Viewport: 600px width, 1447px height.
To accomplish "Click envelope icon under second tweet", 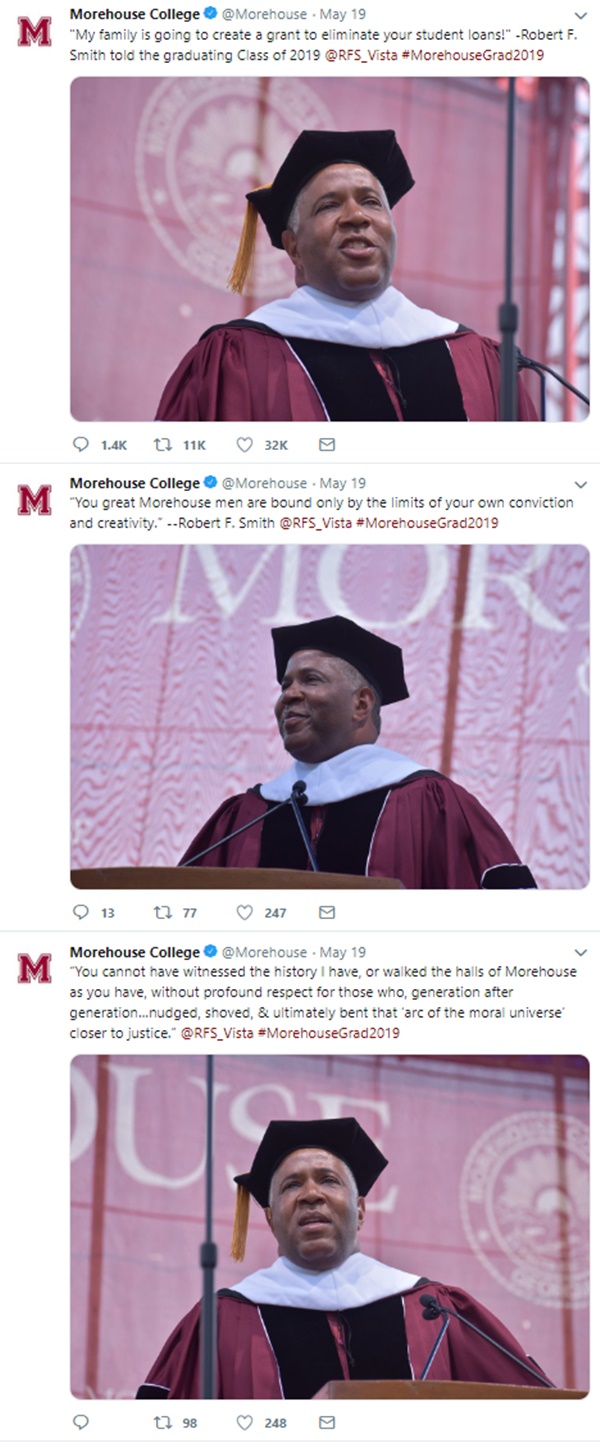I will pos(326,912).
